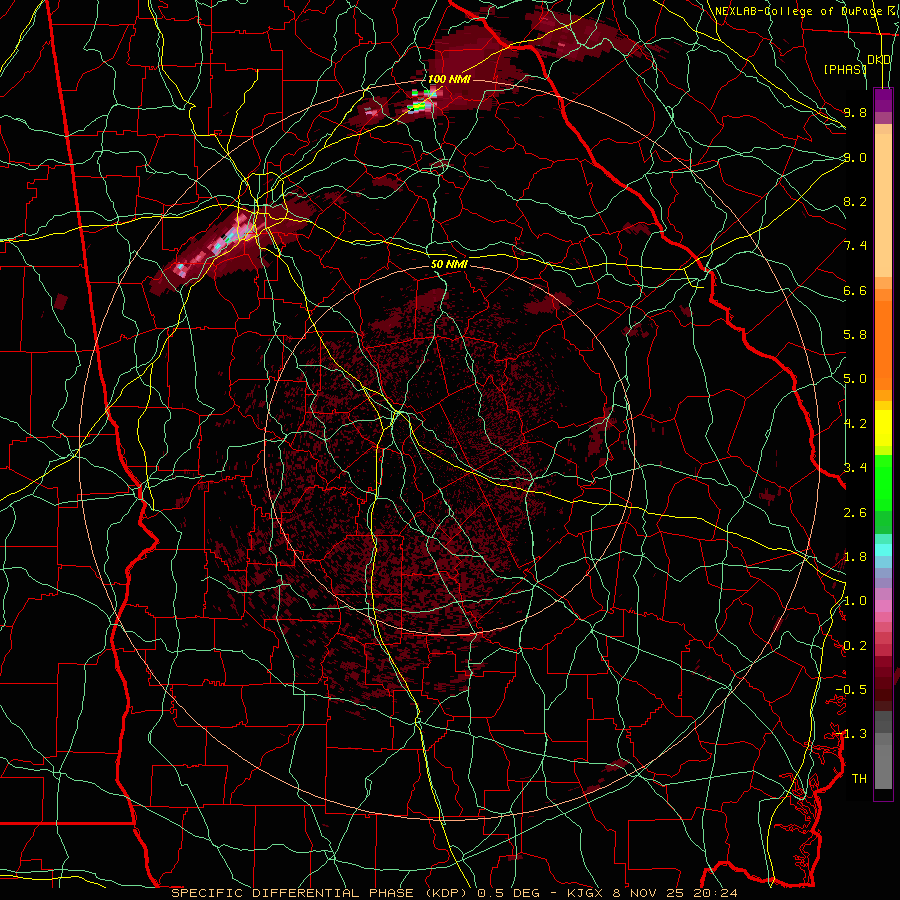Click the orange swatch near 5.8 on the color bar
This screenshot has width=900, height=900.
[883, 339]
